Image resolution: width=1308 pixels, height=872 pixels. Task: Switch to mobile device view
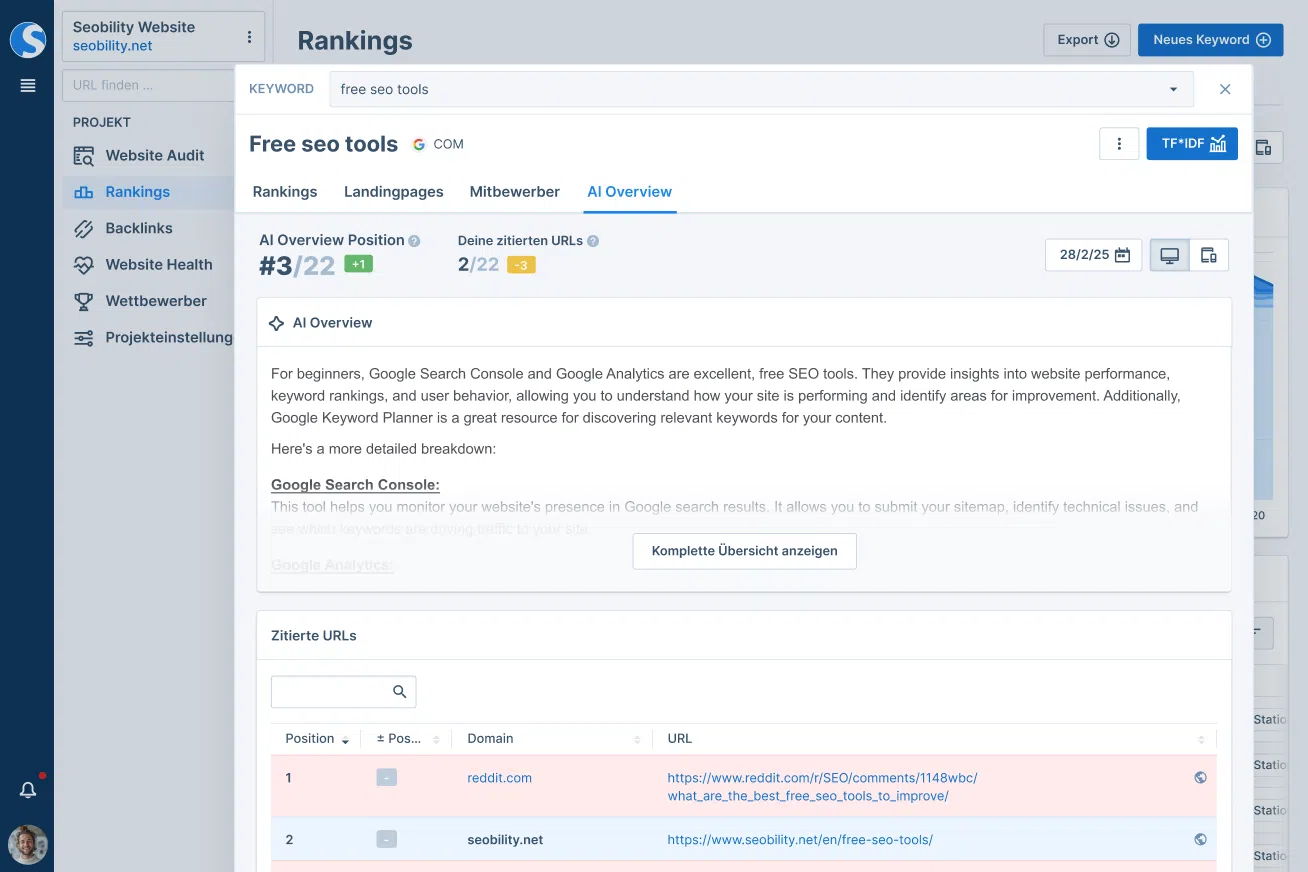point(1208,255)
